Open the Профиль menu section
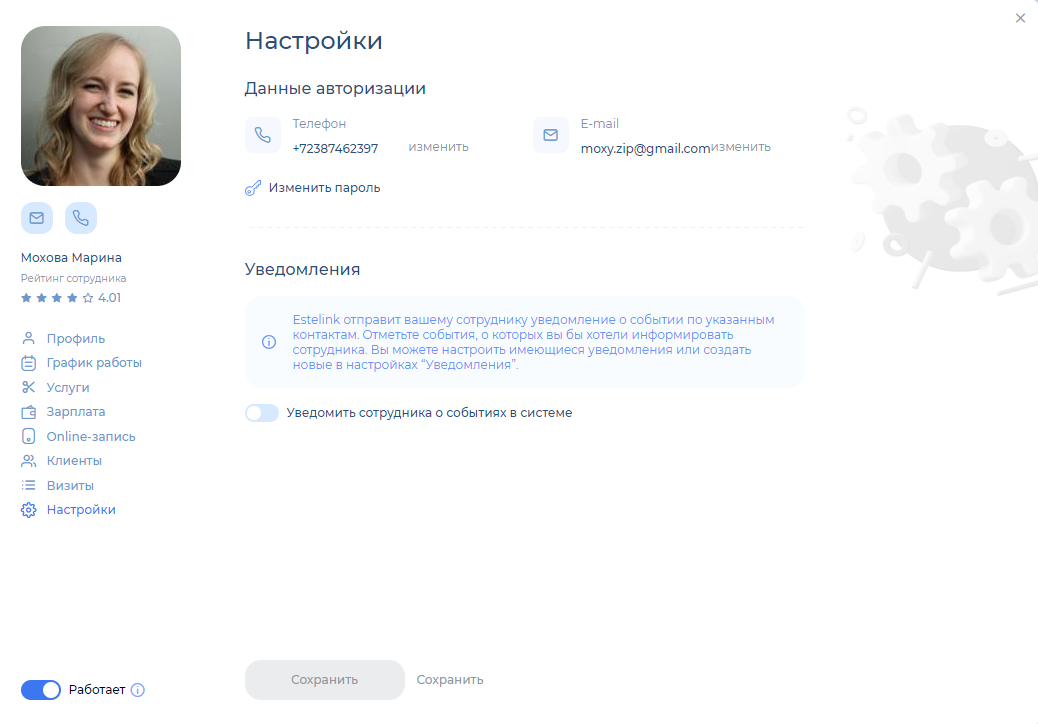The image size is (1038, 724). 75,339
